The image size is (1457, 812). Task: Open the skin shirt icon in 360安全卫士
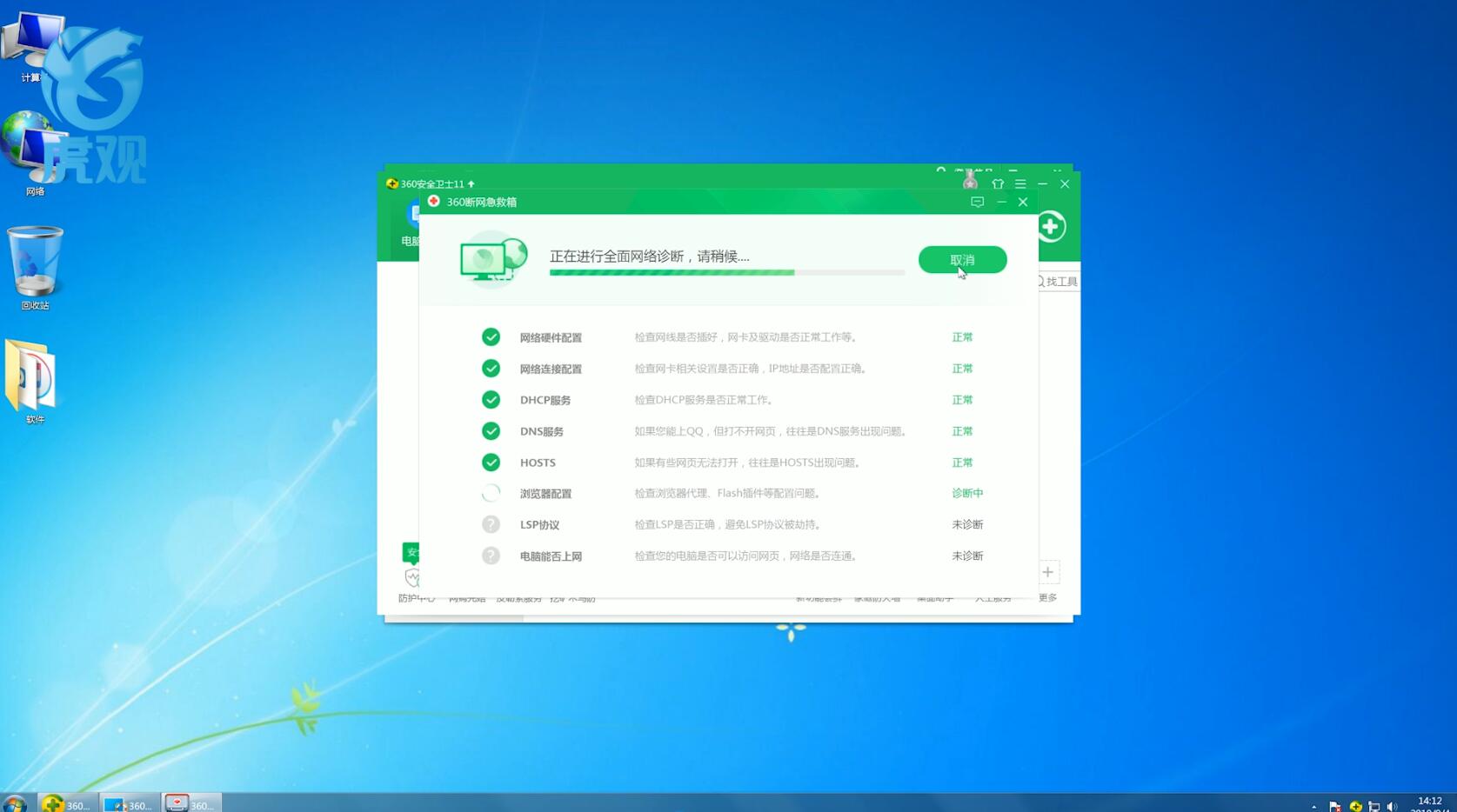998,183
